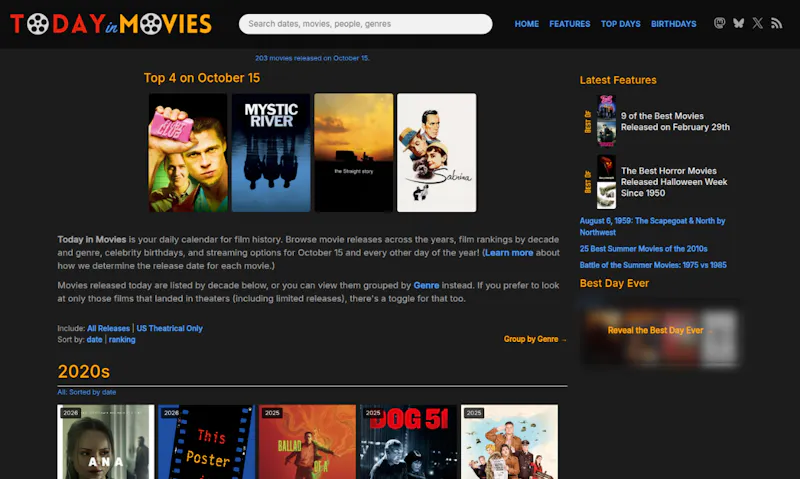Open the Fight Club poster
The width and height of the screenshot is (800, 479).
(x=188, y=153)
